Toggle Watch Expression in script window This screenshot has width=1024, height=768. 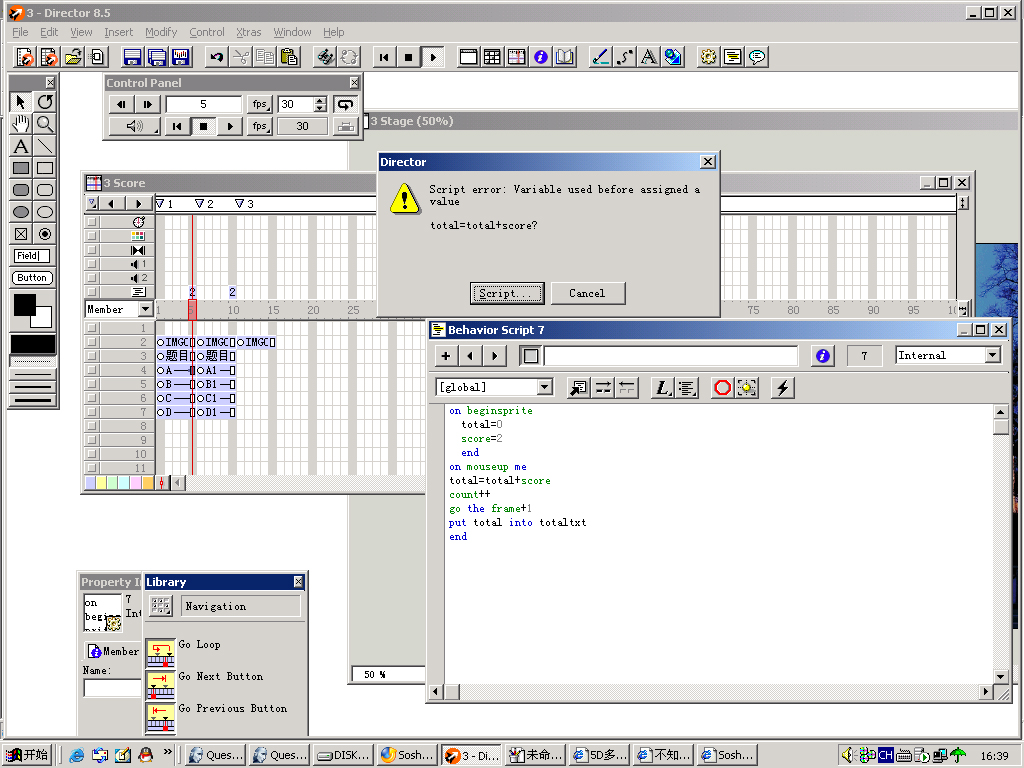tap(746, 388)
